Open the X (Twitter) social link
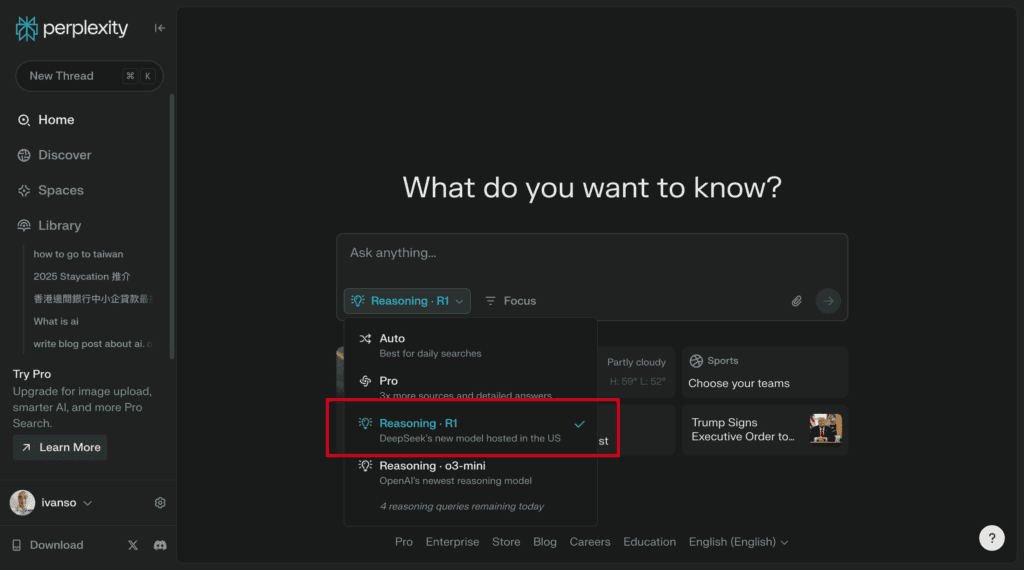This screenshot has height=570, width=1024. 133,545
